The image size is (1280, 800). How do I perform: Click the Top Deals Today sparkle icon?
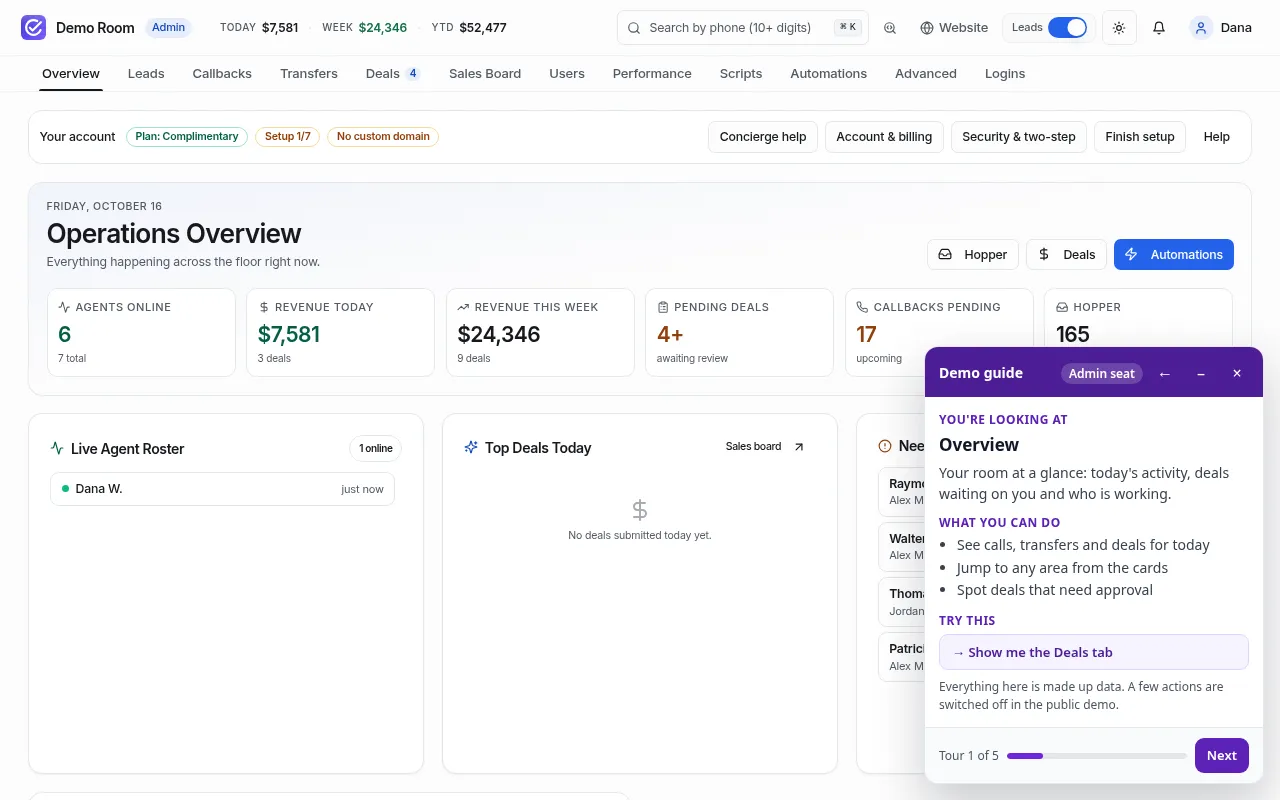[471, 447]
